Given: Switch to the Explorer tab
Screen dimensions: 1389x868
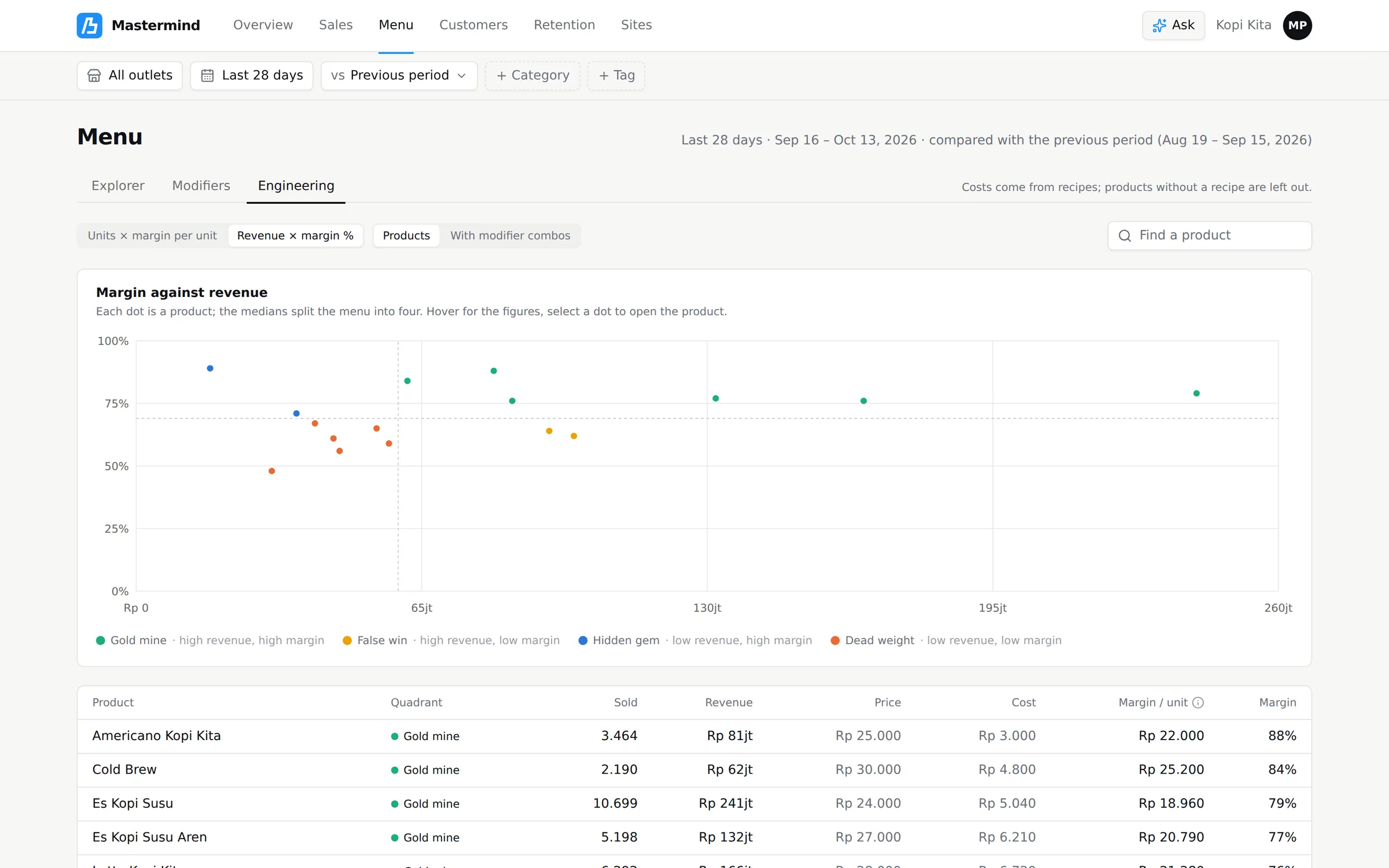Looking at the screenshot, I should point(118,186).
